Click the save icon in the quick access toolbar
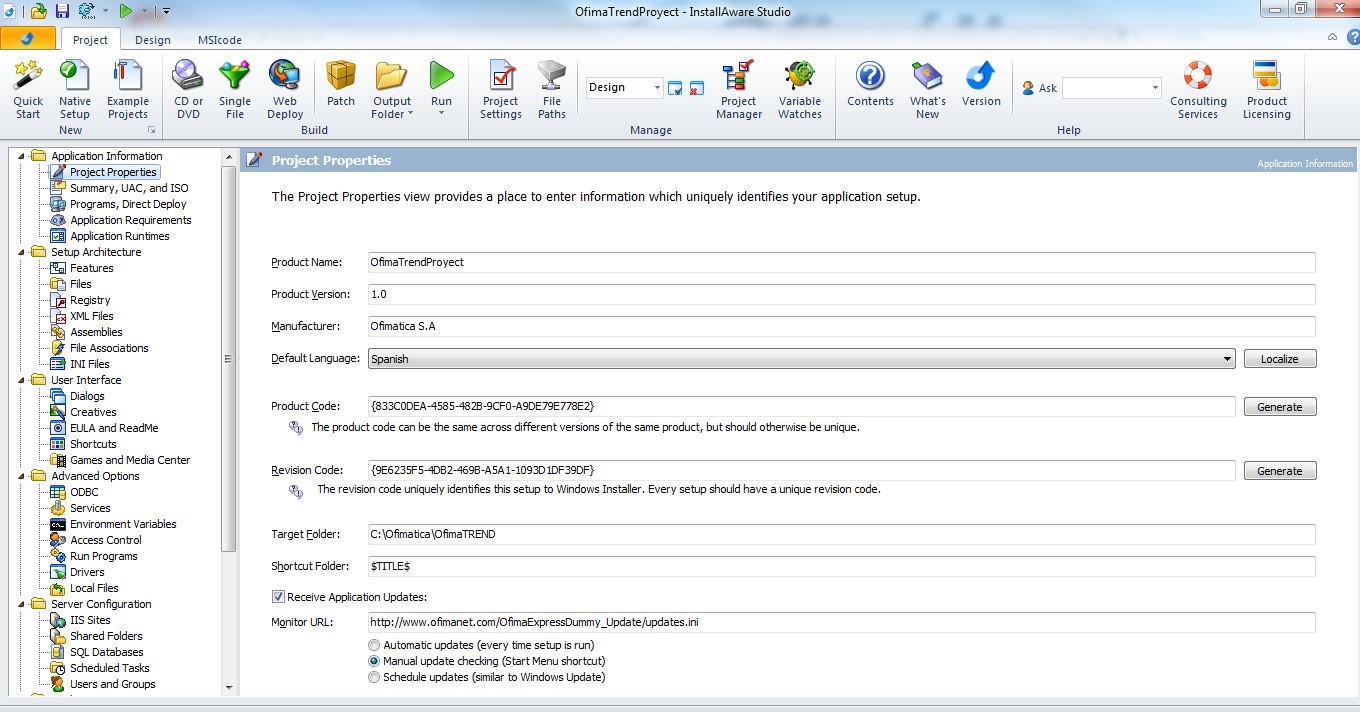The image size is (1360, 712). (62, 11)
